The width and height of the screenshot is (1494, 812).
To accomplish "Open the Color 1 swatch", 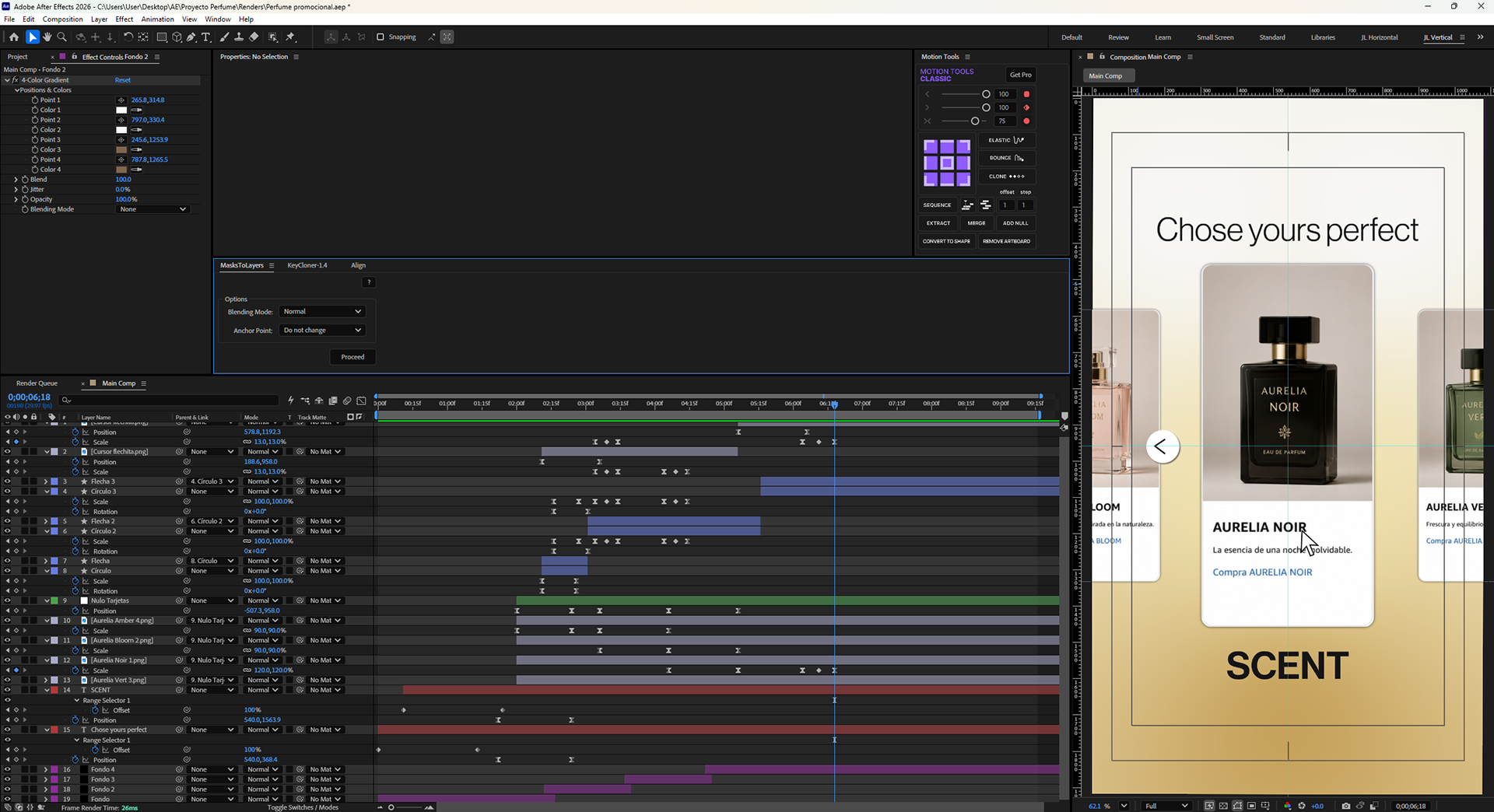I will point(121,110).
